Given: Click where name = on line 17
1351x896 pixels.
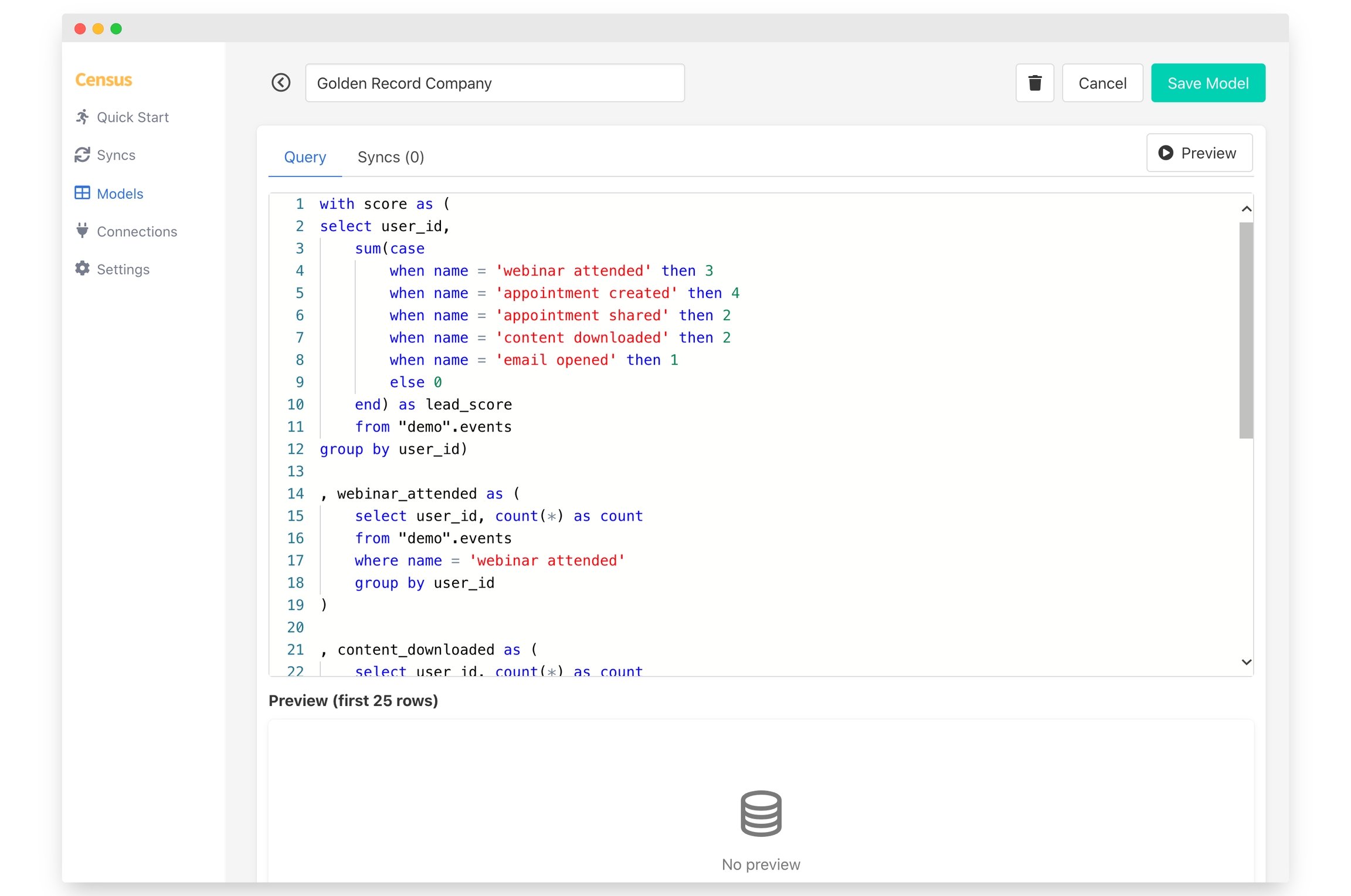Looking at the screenshot, I should [407, 561].
